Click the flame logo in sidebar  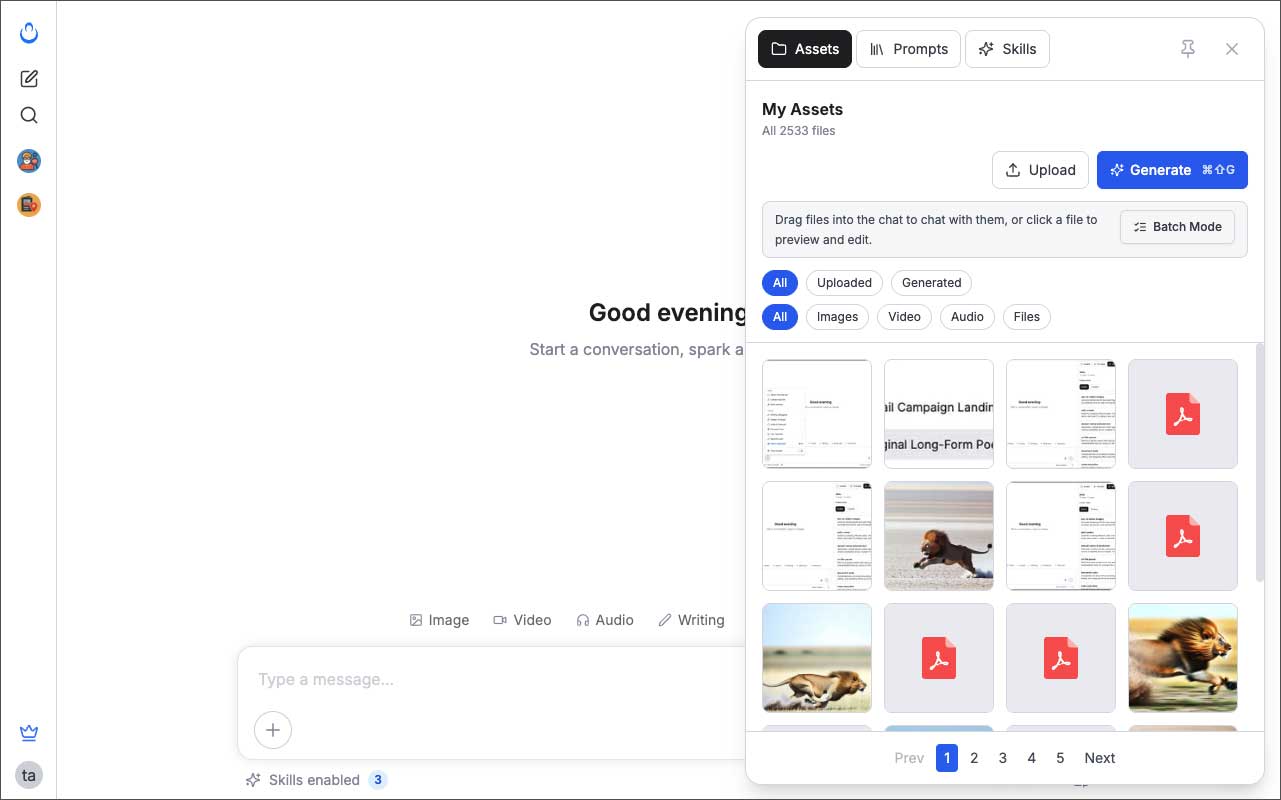(29, 34)
